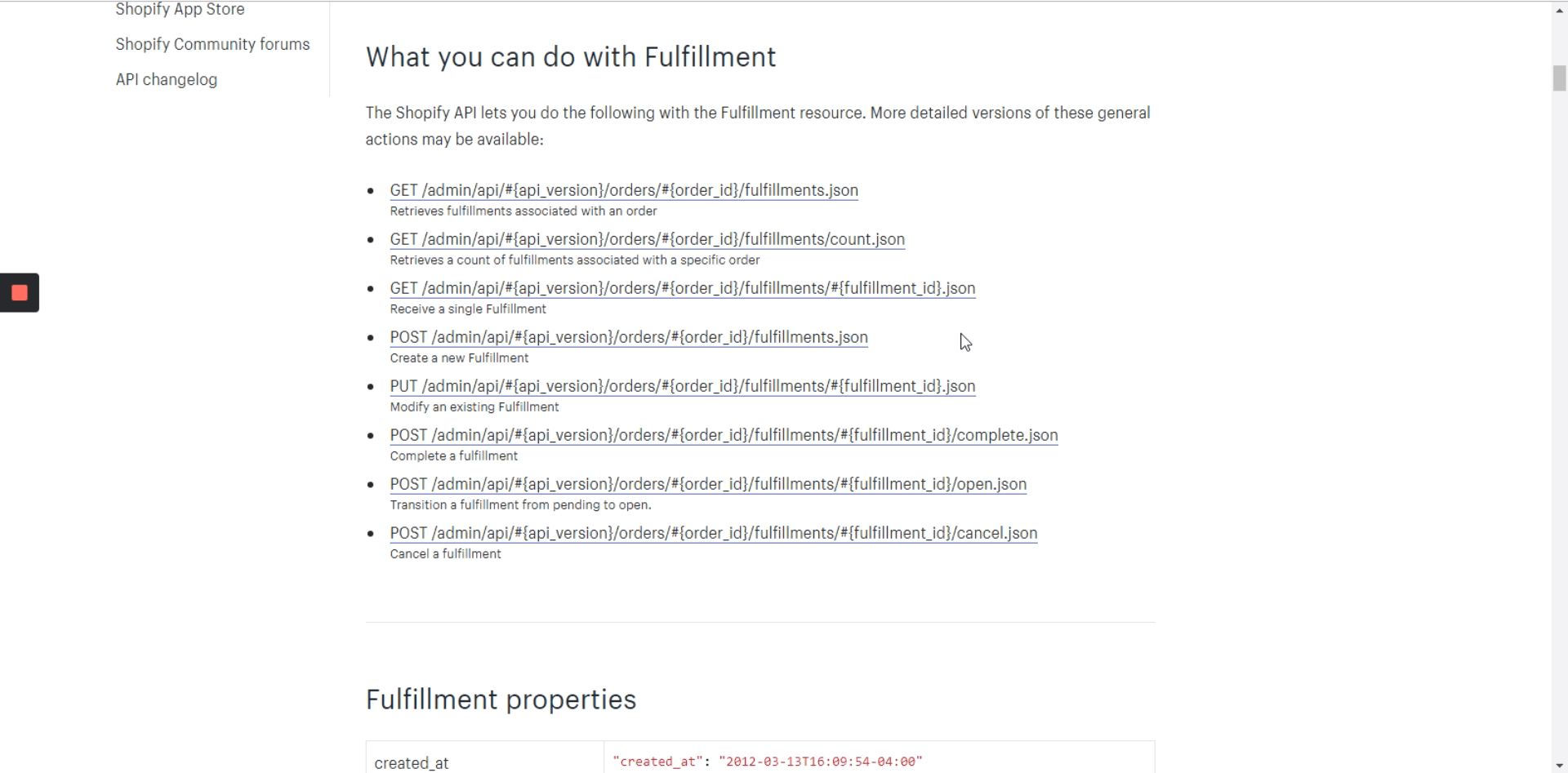The width and height of the screenshot is (1568, 773).
Task: Click the 'Retrieves fulfillments associated with an order' description
Action: [x=523, y=211]
